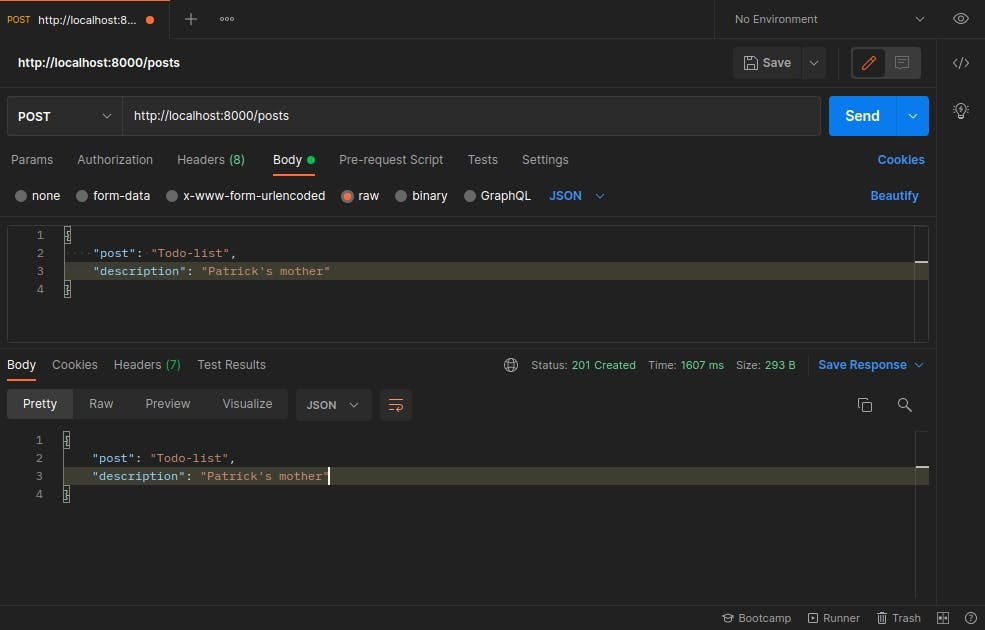Expand the Save button dropdown arrow
The image size is (985, 630).
pyautogui.click(x=814, y=63)
